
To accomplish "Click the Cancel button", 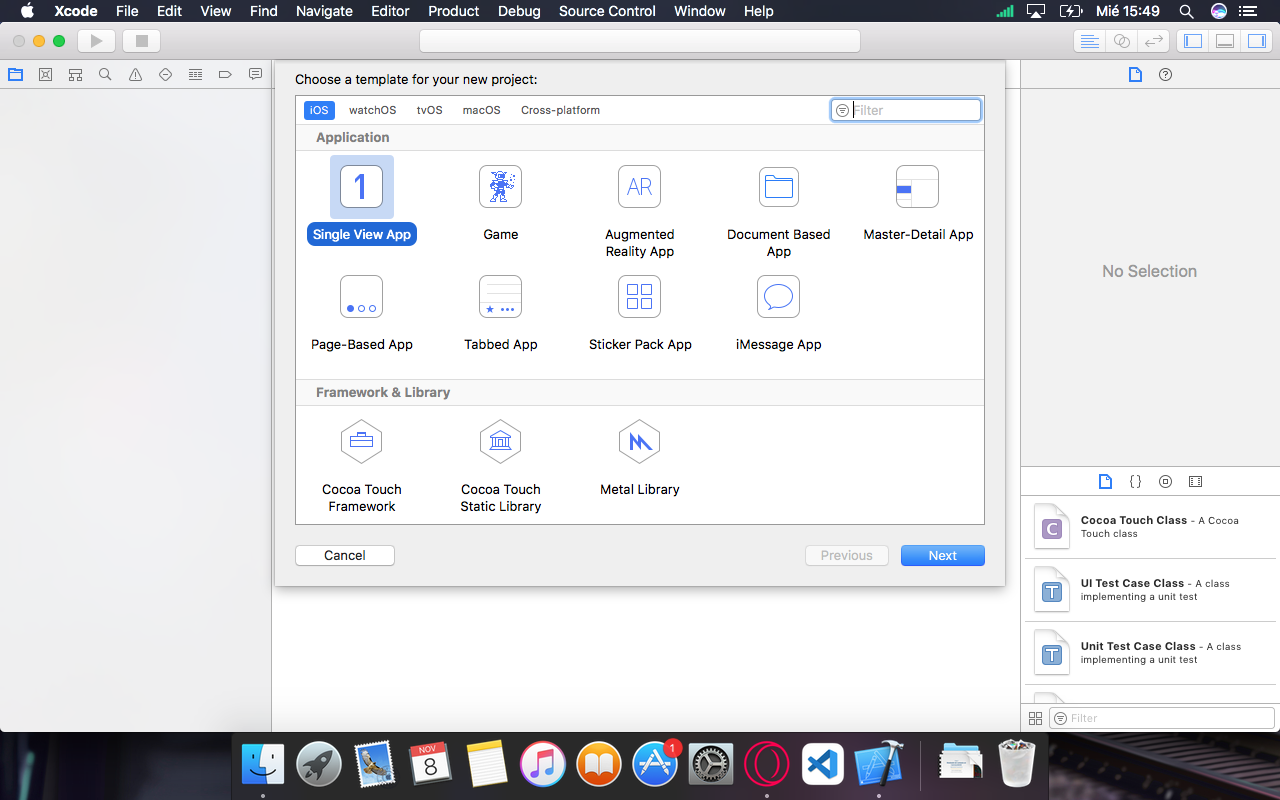I will (x=345, y=555).
